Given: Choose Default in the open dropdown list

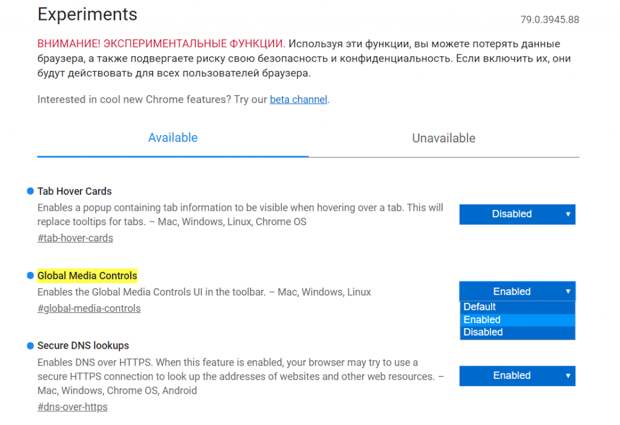Looking at the screenshot, I should point(517,307).
